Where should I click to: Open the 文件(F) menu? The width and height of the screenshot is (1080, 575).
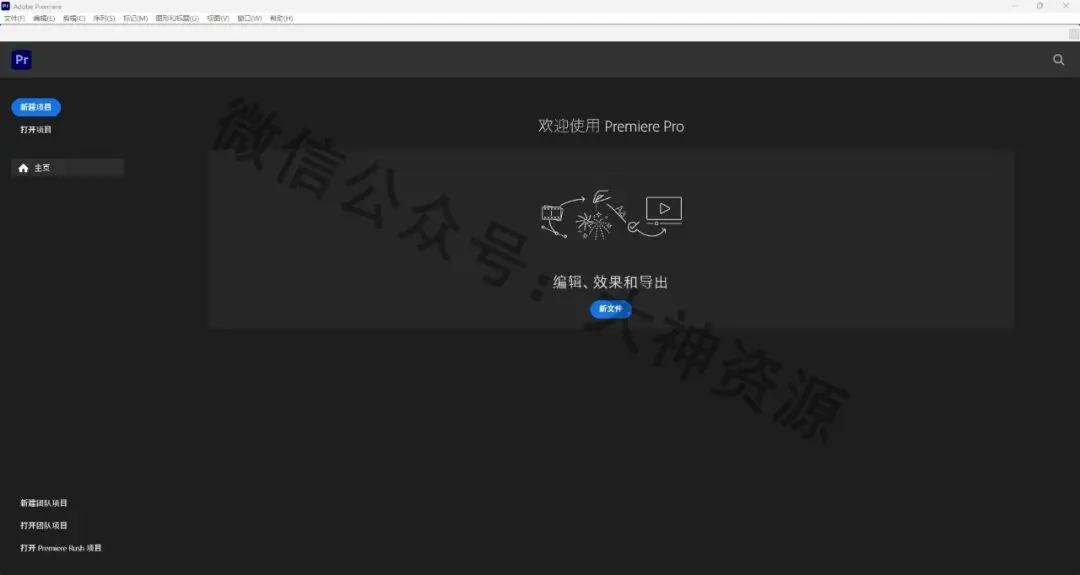coord(14,19)
